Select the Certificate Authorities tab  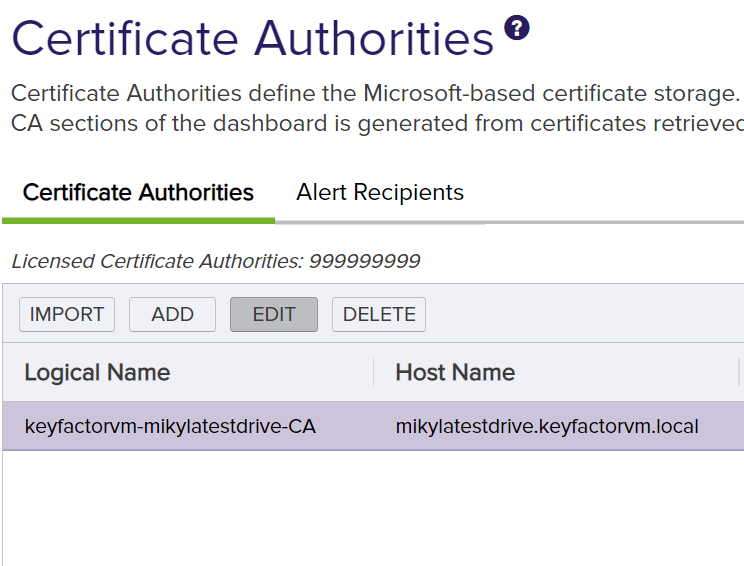pos(138,193)
